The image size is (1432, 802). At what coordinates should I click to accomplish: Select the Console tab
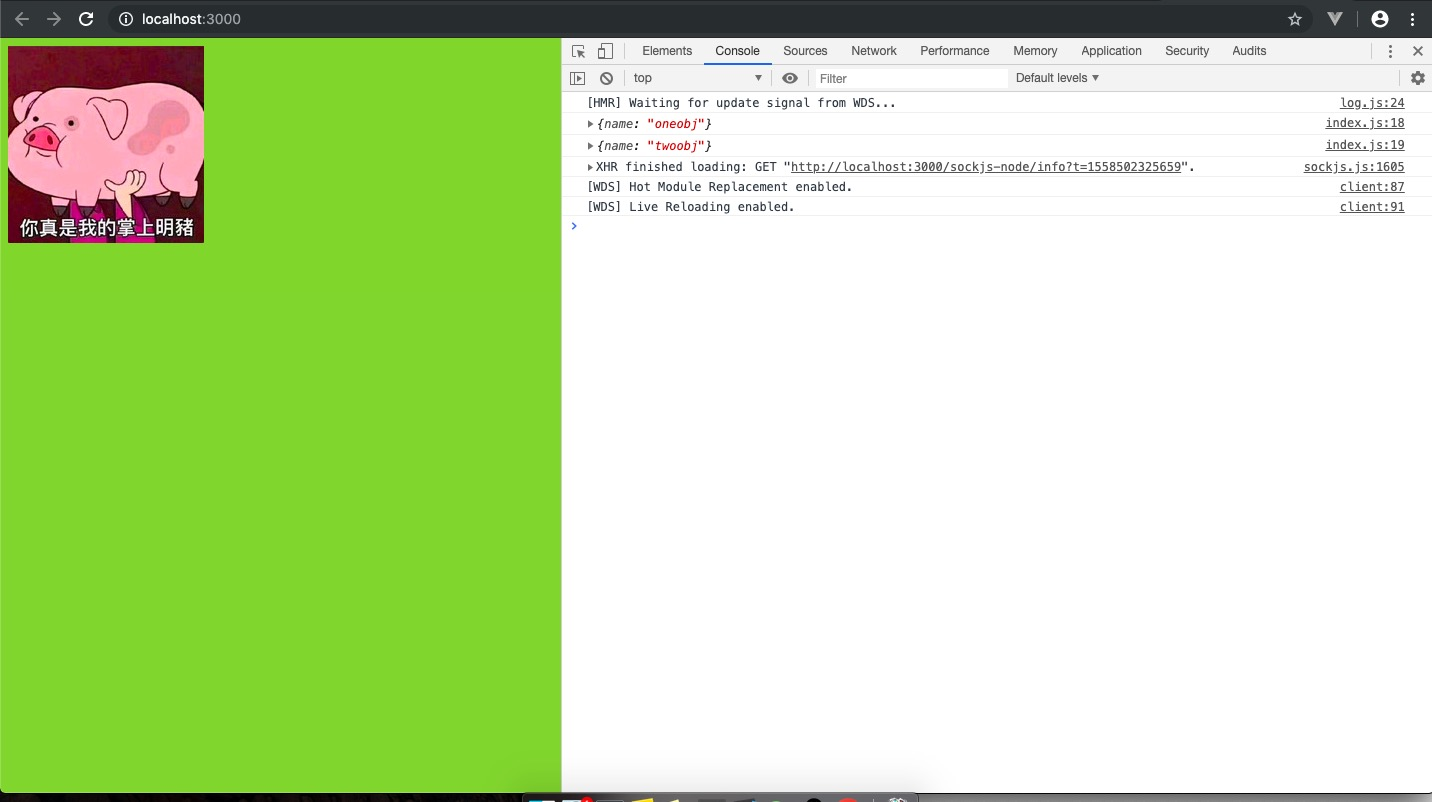tap(737, 51)
